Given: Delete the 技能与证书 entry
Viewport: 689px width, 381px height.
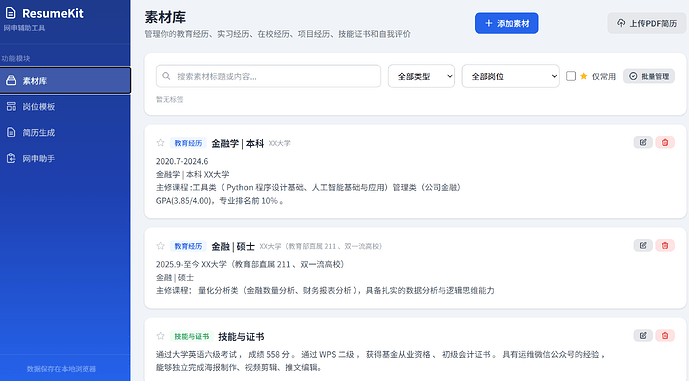Looking at the screenshot, I should click(665, 336).
